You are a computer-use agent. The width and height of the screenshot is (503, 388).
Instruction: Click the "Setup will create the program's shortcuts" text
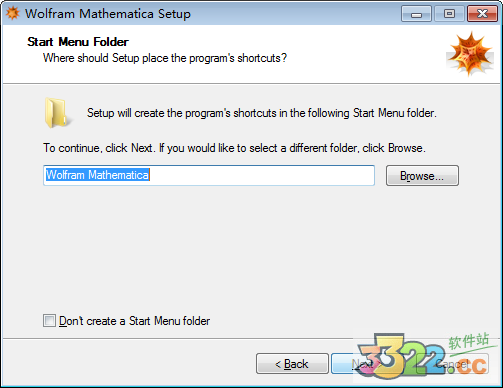[x=262, y=113]
